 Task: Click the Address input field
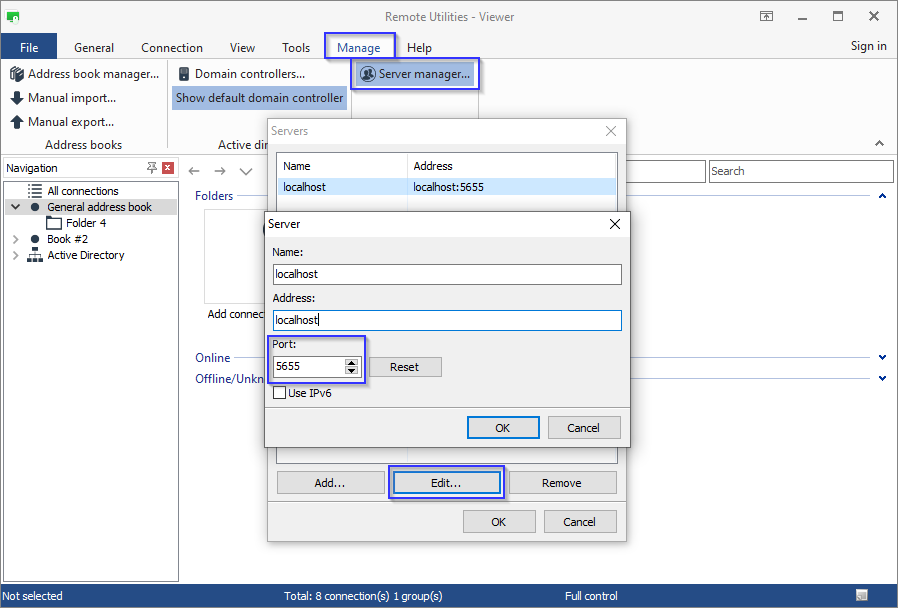tap(447, 320)
